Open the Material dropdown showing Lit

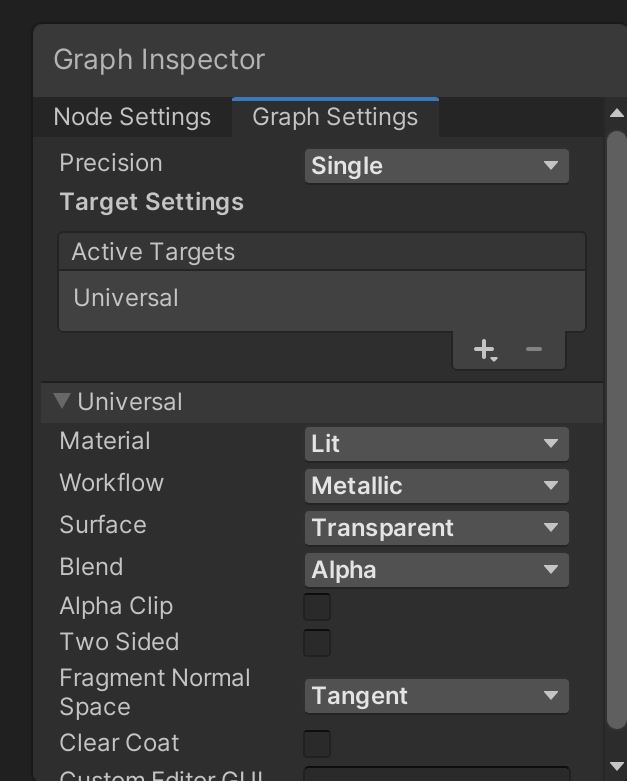(x=436, y=444)
